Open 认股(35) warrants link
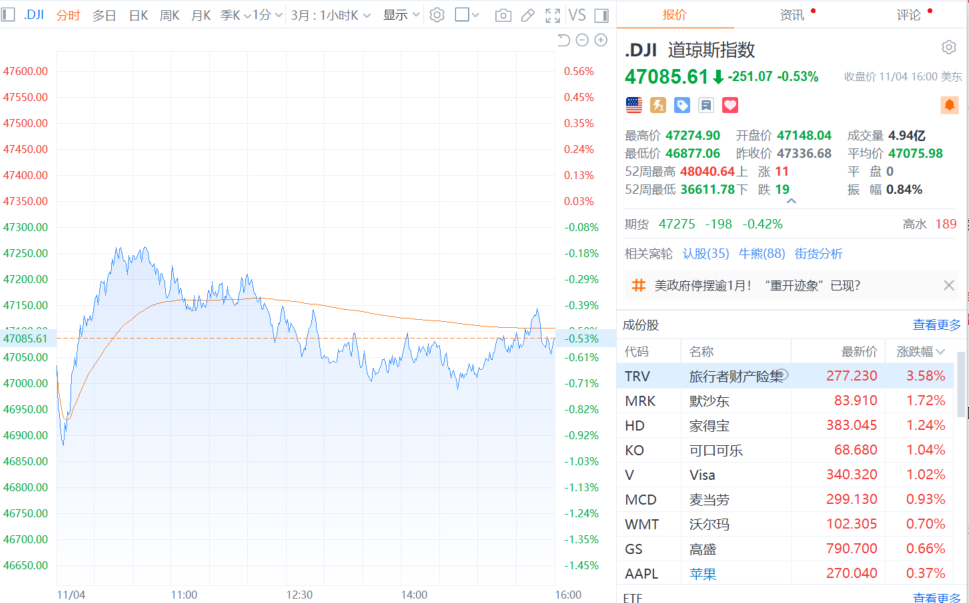The height and width of the screenshot is (603, 969). coord(706,253)
